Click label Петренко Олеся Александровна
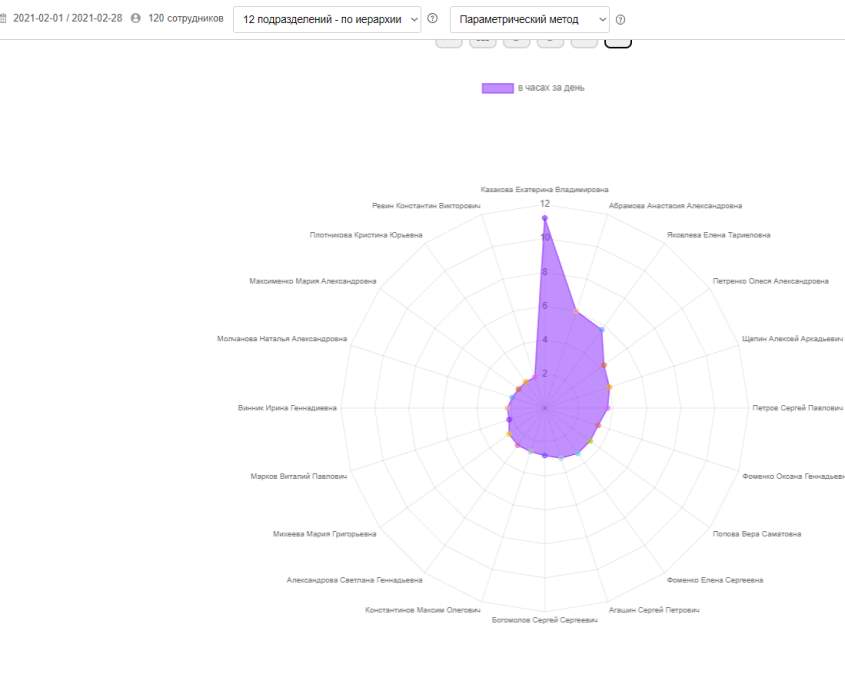This screenshot has height=684, width=845. click(771, 281)
